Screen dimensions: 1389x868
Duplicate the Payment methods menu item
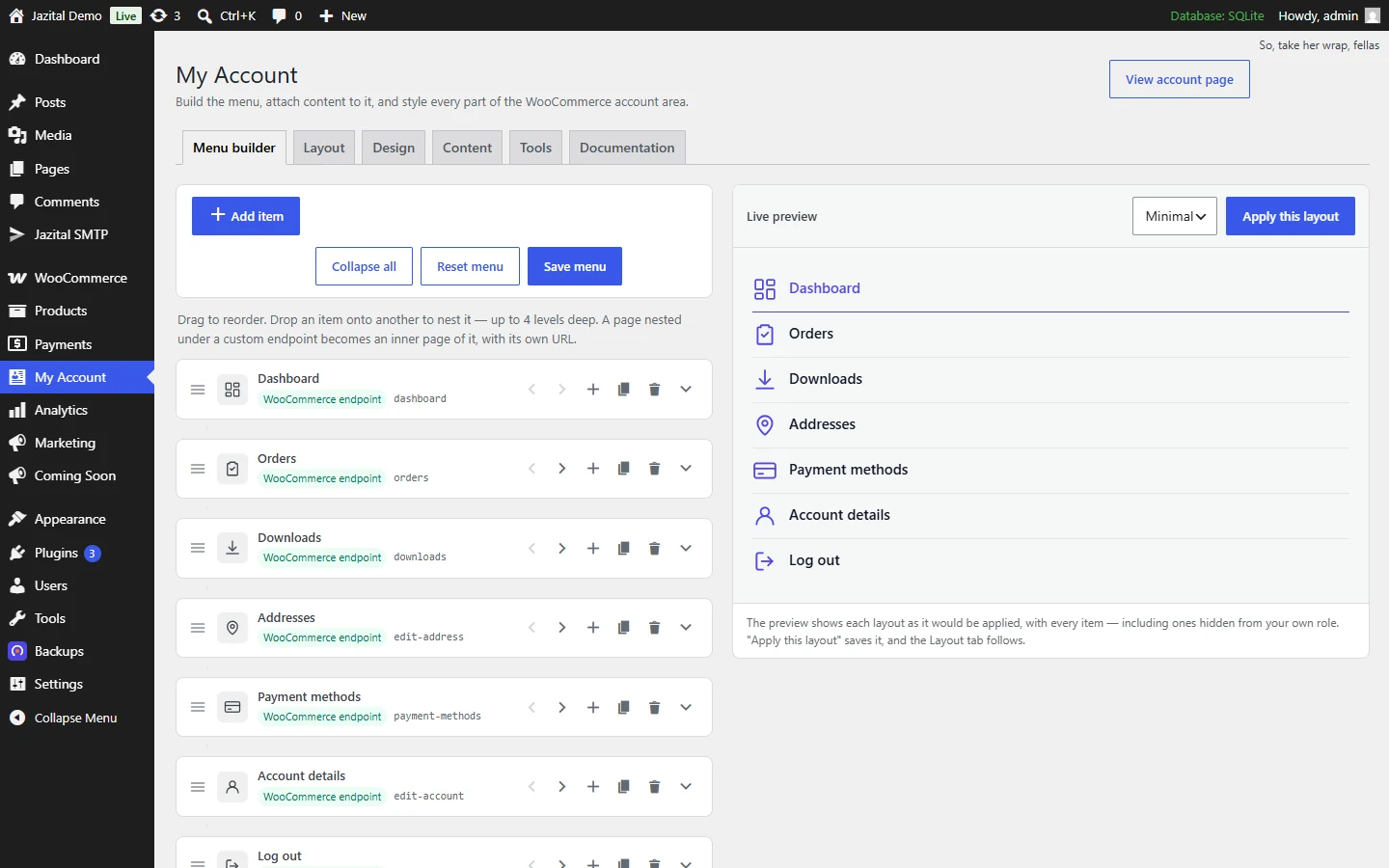point(624,708)
